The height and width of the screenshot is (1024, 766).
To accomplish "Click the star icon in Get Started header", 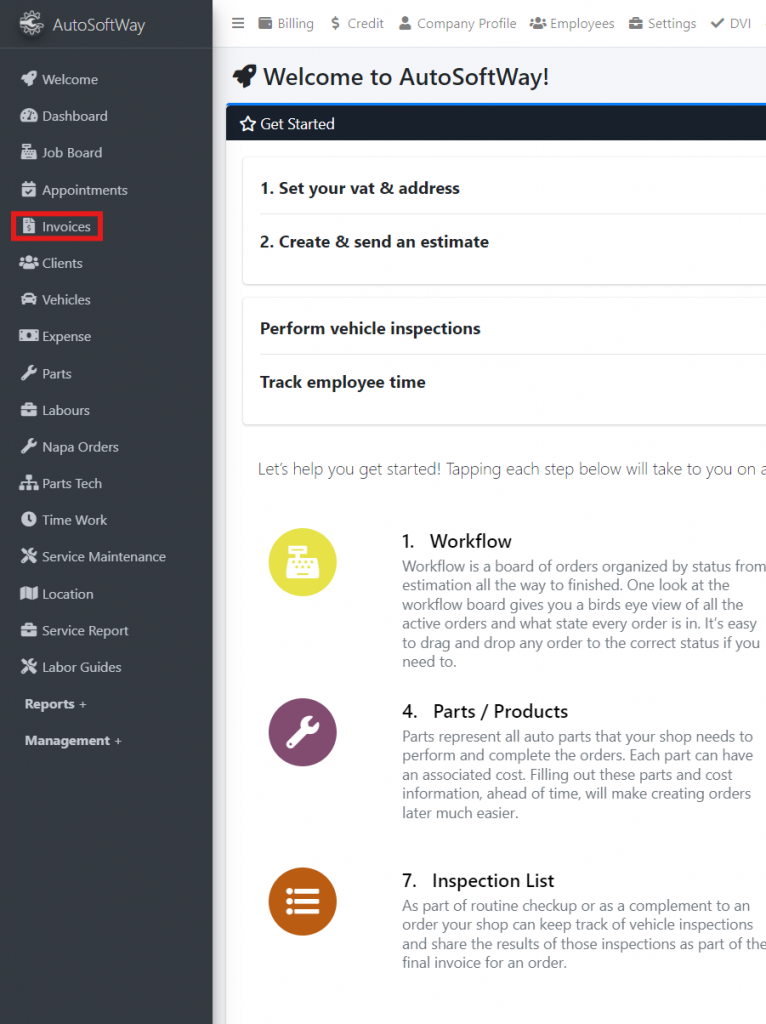I will [x=247, y=123].
